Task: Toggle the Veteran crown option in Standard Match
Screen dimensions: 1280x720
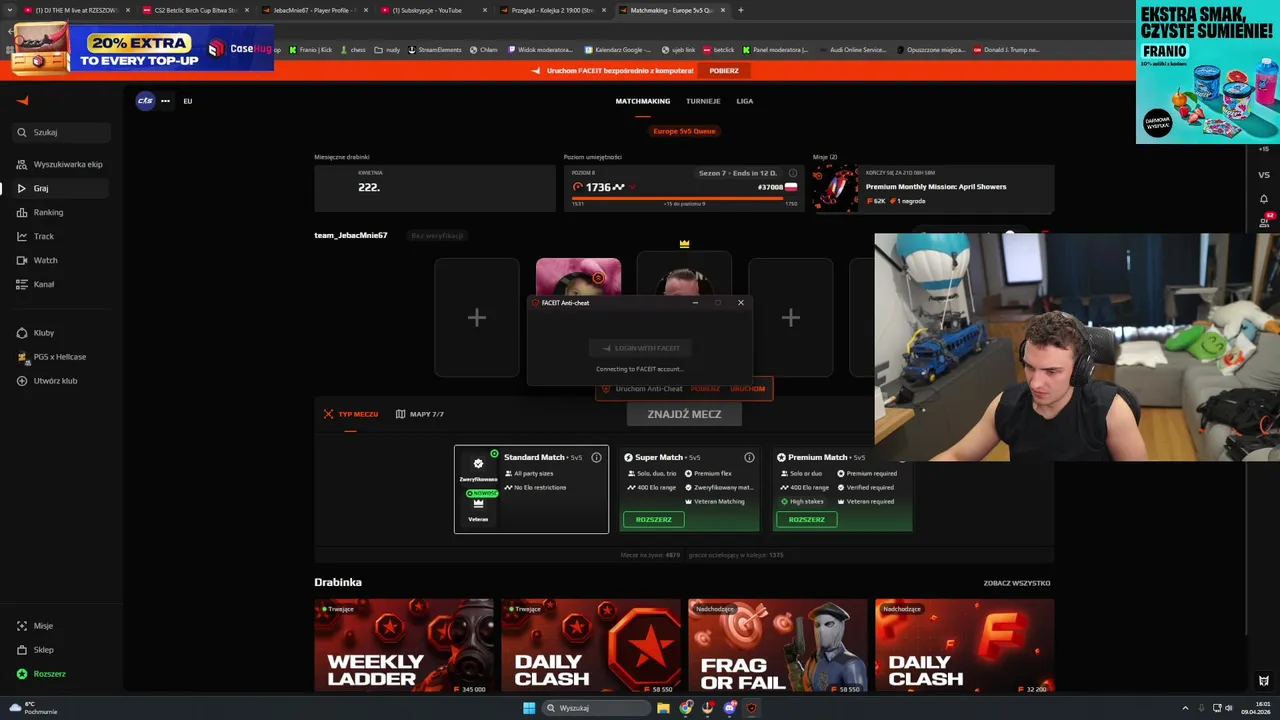Action: (478, 509)
